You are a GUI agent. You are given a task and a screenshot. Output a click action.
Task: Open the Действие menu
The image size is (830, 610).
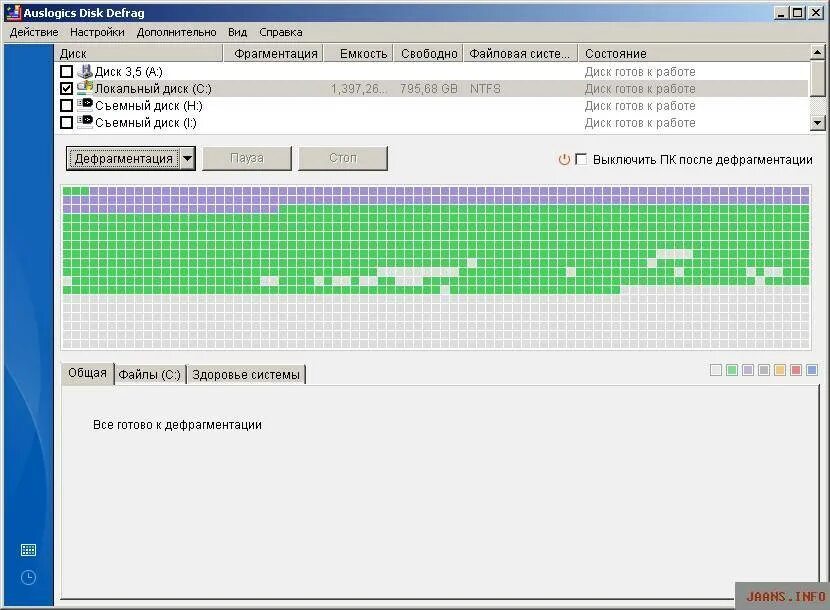[x=34, y=32]
